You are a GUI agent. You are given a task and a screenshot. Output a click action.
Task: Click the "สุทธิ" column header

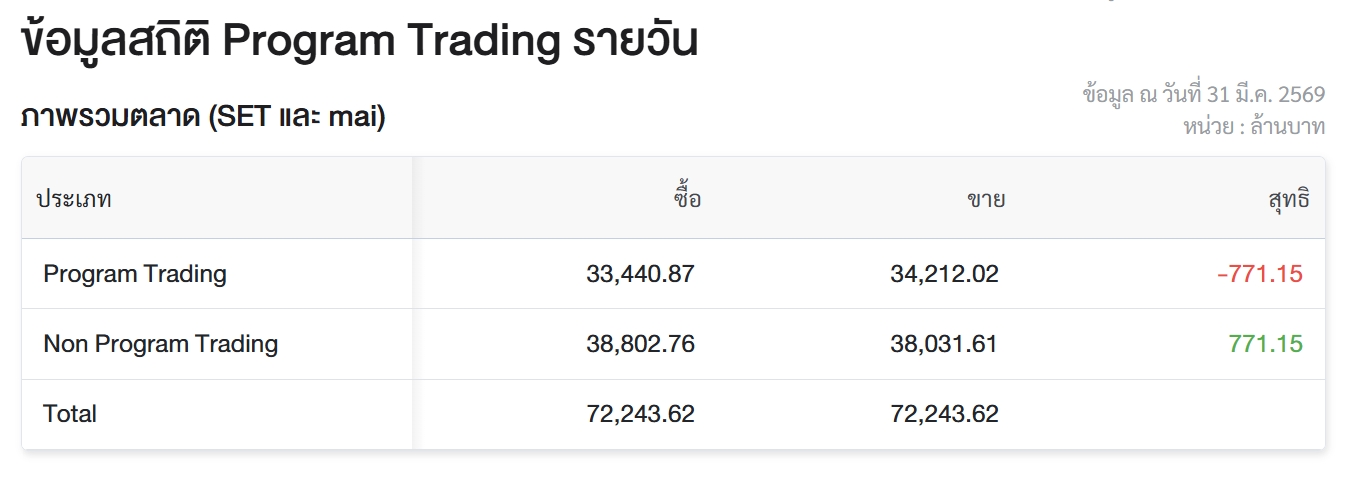point(1288,198)
